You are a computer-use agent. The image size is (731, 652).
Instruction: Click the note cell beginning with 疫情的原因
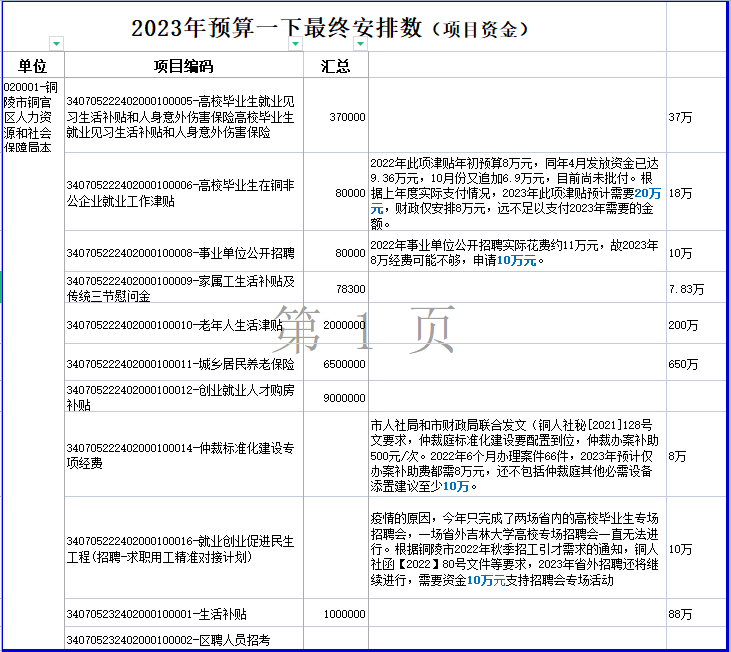(x=515, y=548)
